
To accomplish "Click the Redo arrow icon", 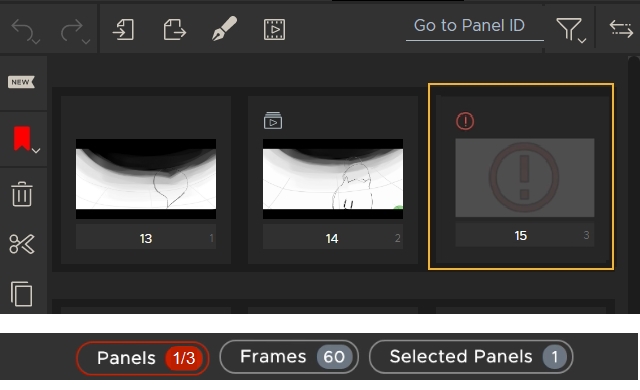I will pos(72,30).
